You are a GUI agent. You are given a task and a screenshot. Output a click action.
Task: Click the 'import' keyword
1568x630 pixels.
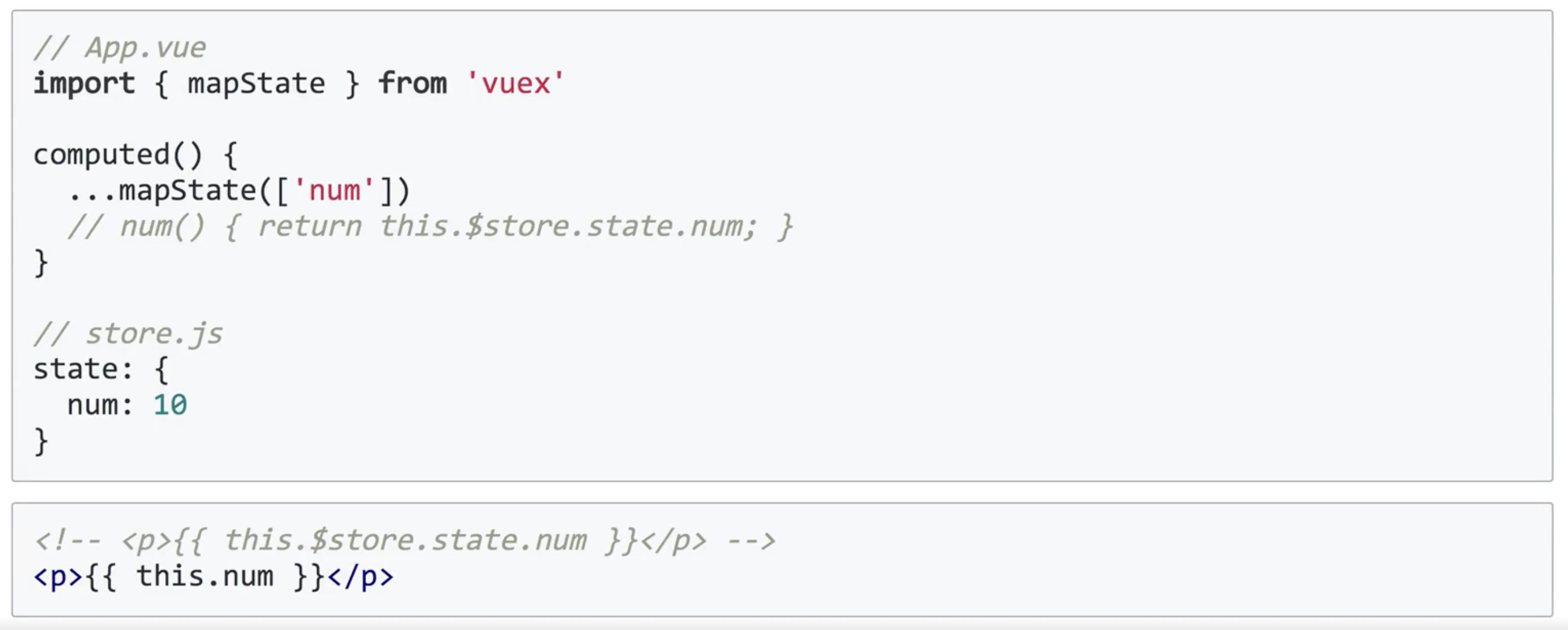click(84, 83)
